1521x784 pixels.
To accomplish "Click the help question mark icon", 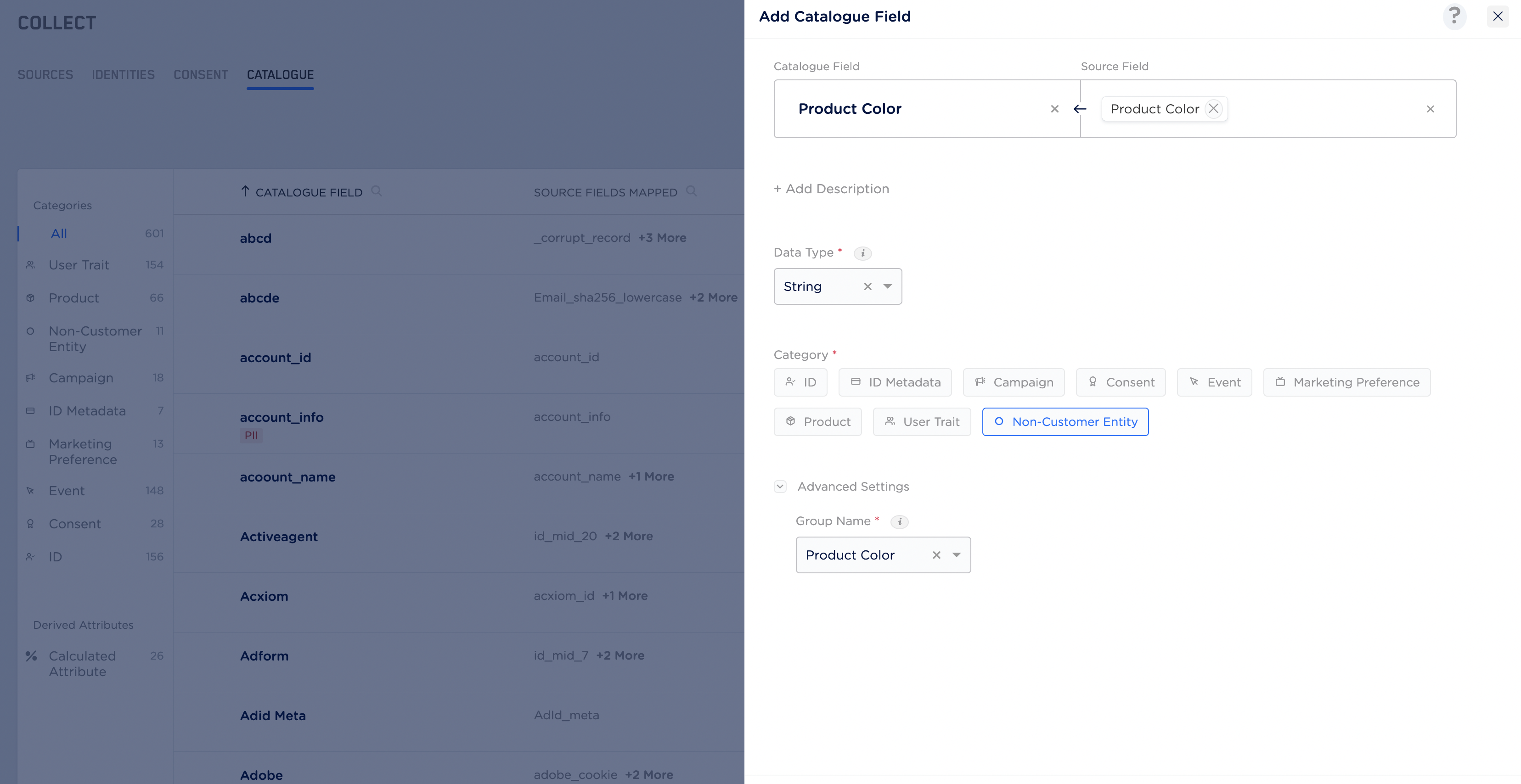I will click(x=1454, y=16).
